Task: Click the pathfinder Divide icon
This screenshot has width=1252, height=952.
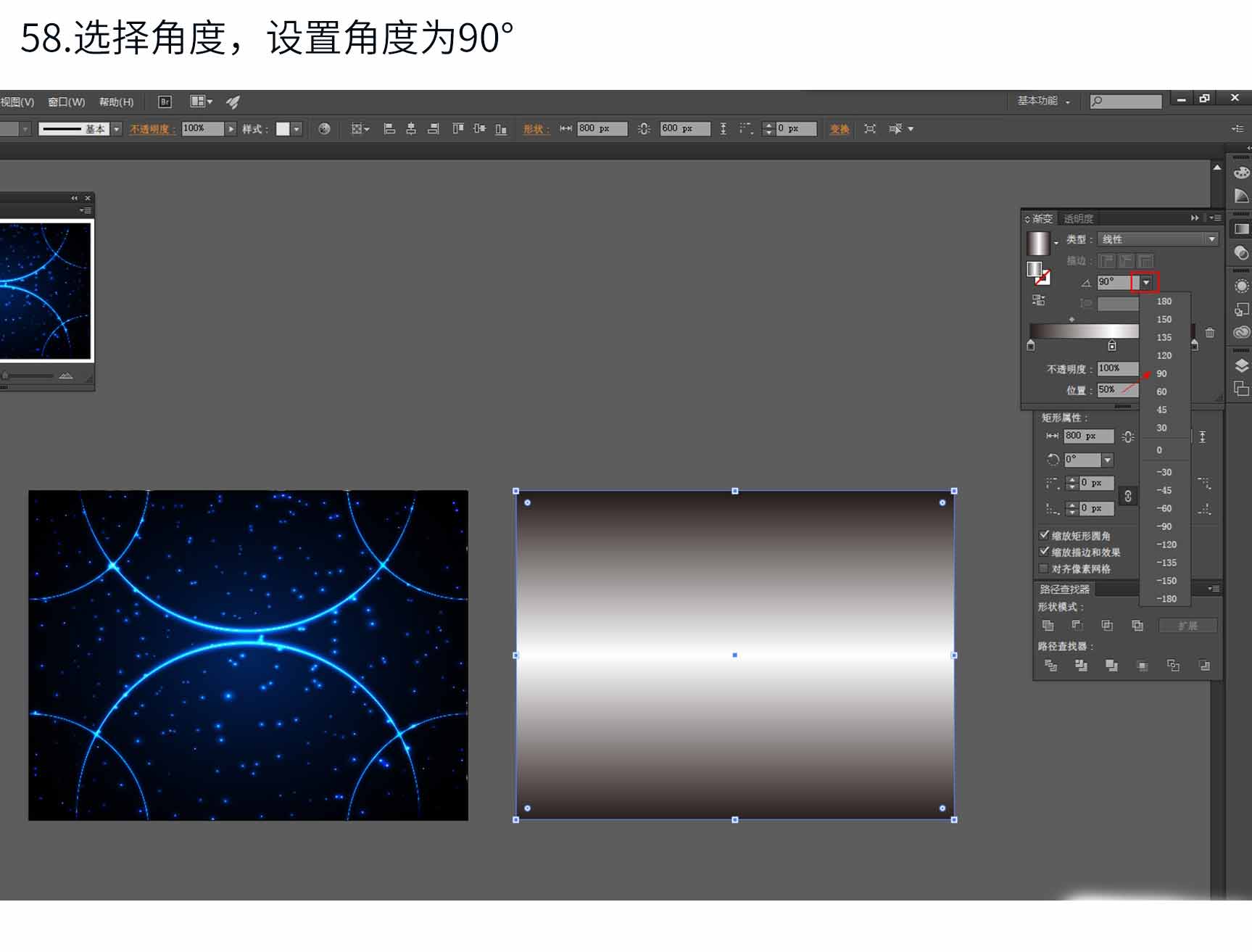Action: pos(1050,665)
